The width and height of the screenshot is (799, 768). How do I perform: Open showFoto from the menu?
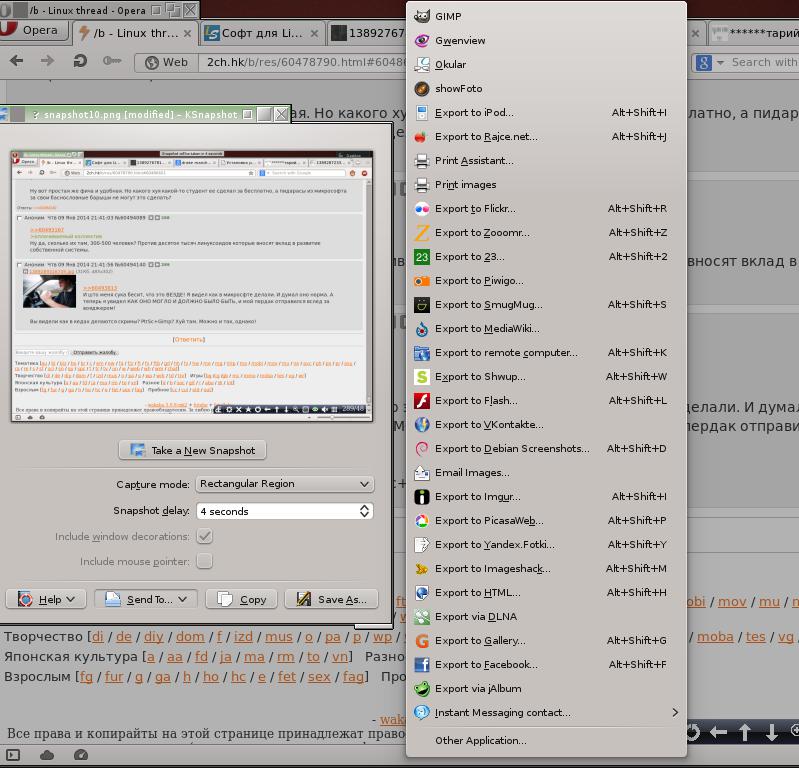546,88
